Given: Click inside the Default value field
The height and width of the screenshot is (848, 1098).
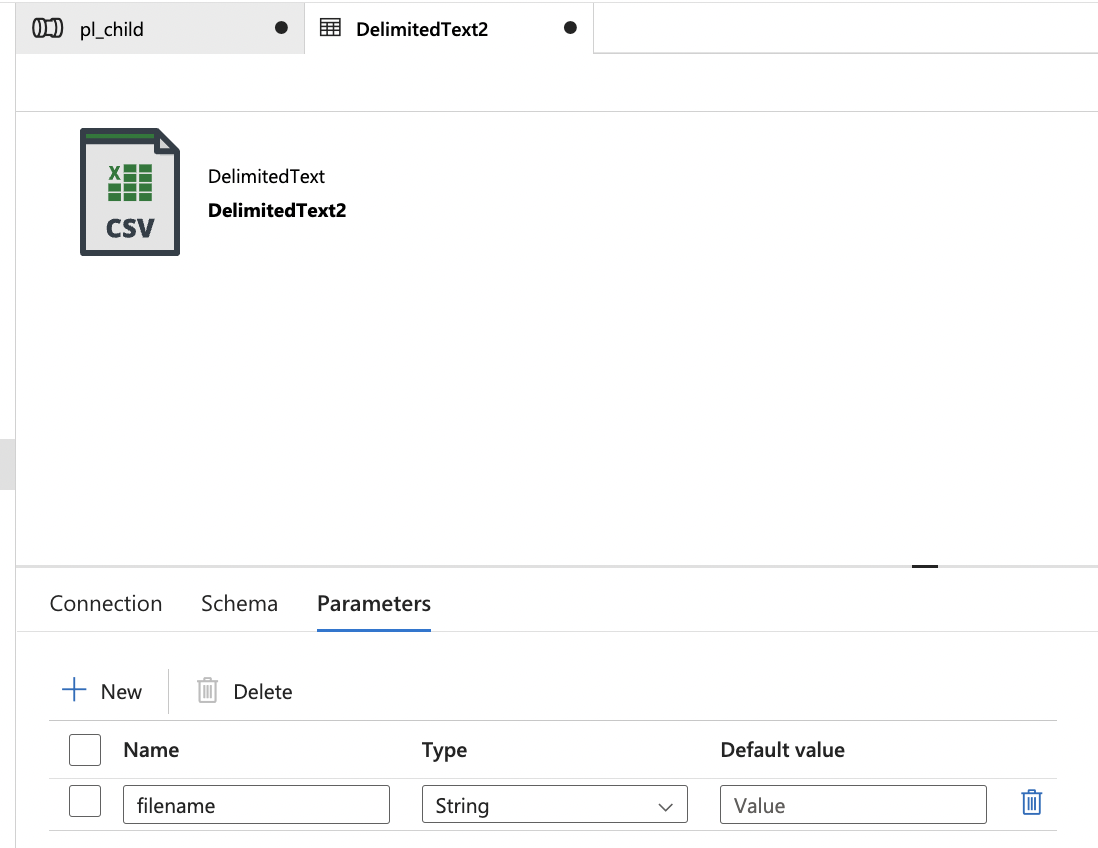Looking at the screenshot, I should click(852, 803).
